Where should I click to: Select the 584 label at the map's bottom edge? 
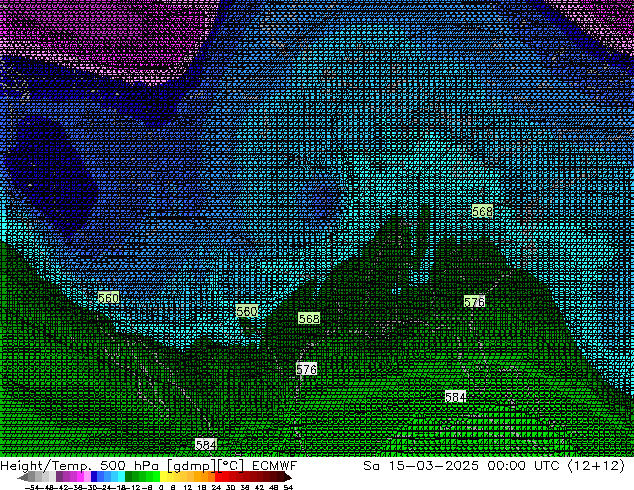(206, 445)
